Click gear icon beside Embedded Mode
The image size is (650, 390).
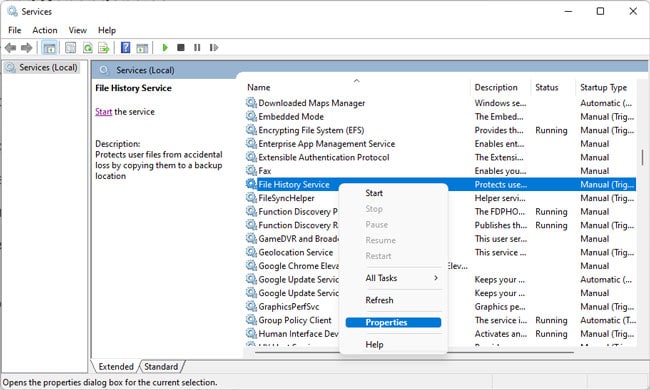tap(251, 116)
